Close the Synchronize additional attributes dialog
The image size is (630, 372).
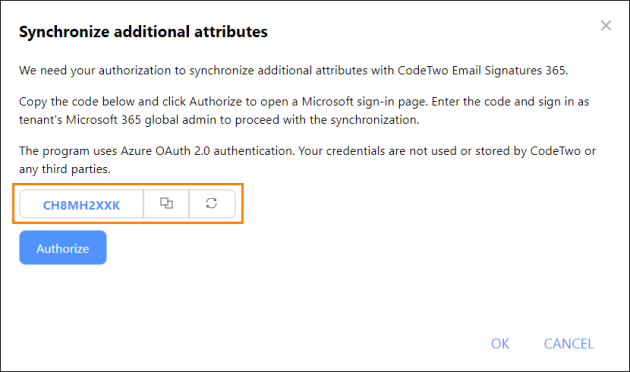(606, 26)
